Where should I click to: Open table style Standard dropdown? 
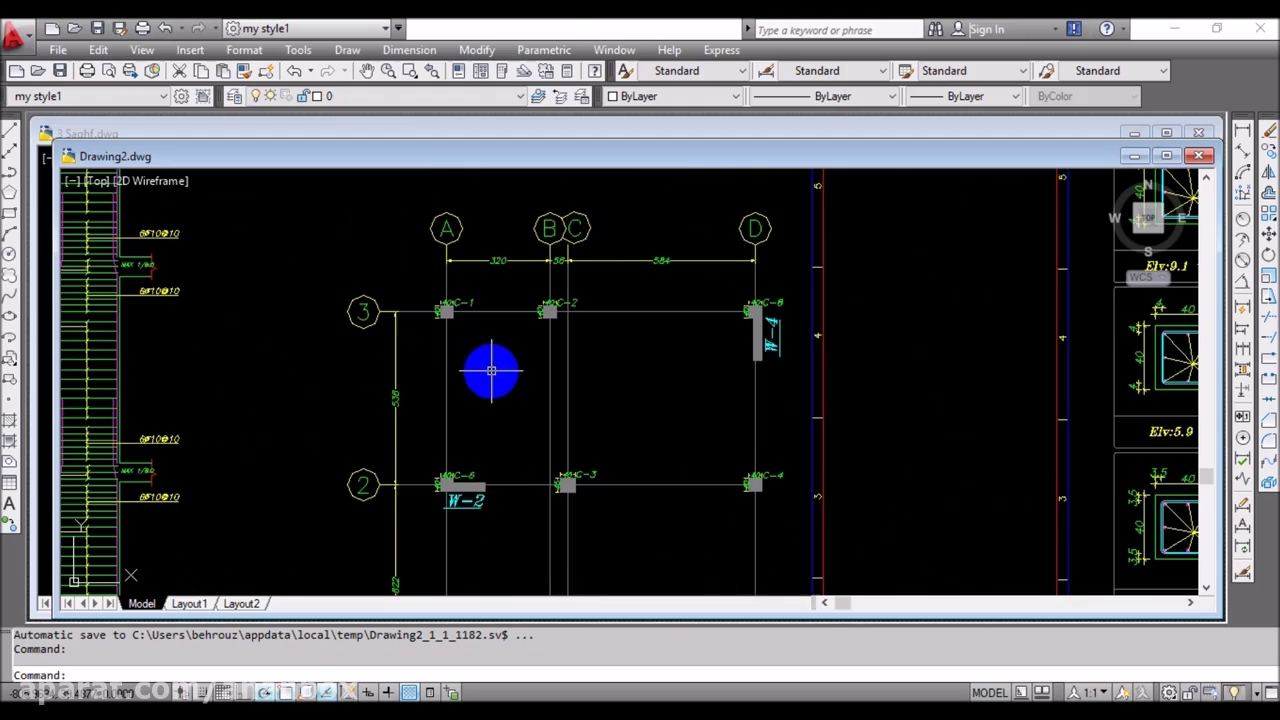(974, 71)
